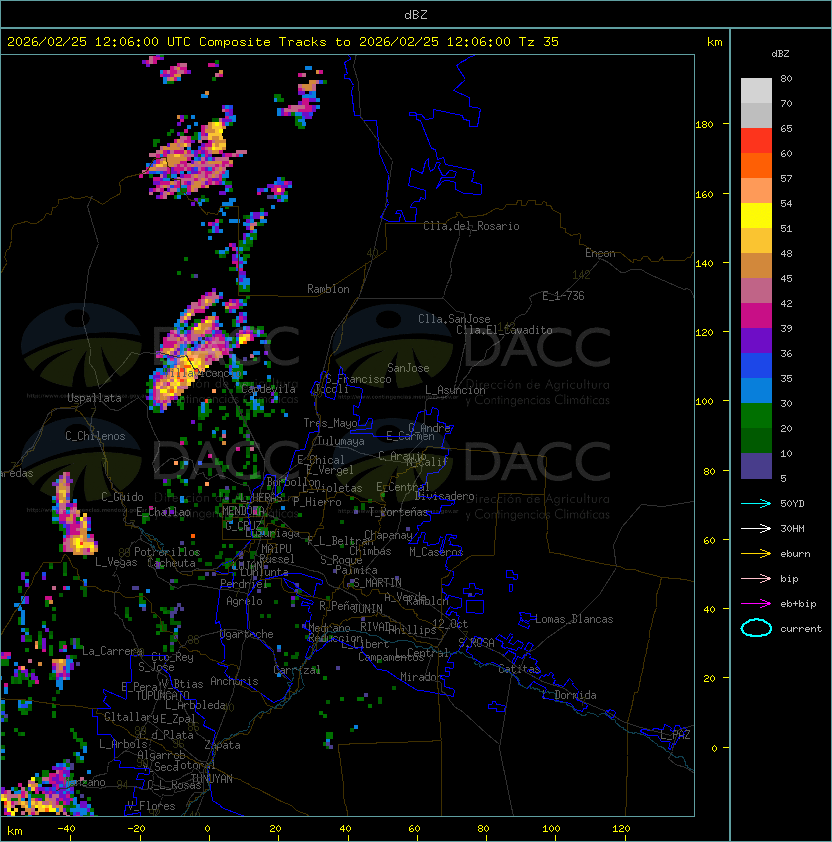
Task: Click the 'Anchoris' map label
Action: 234,681
